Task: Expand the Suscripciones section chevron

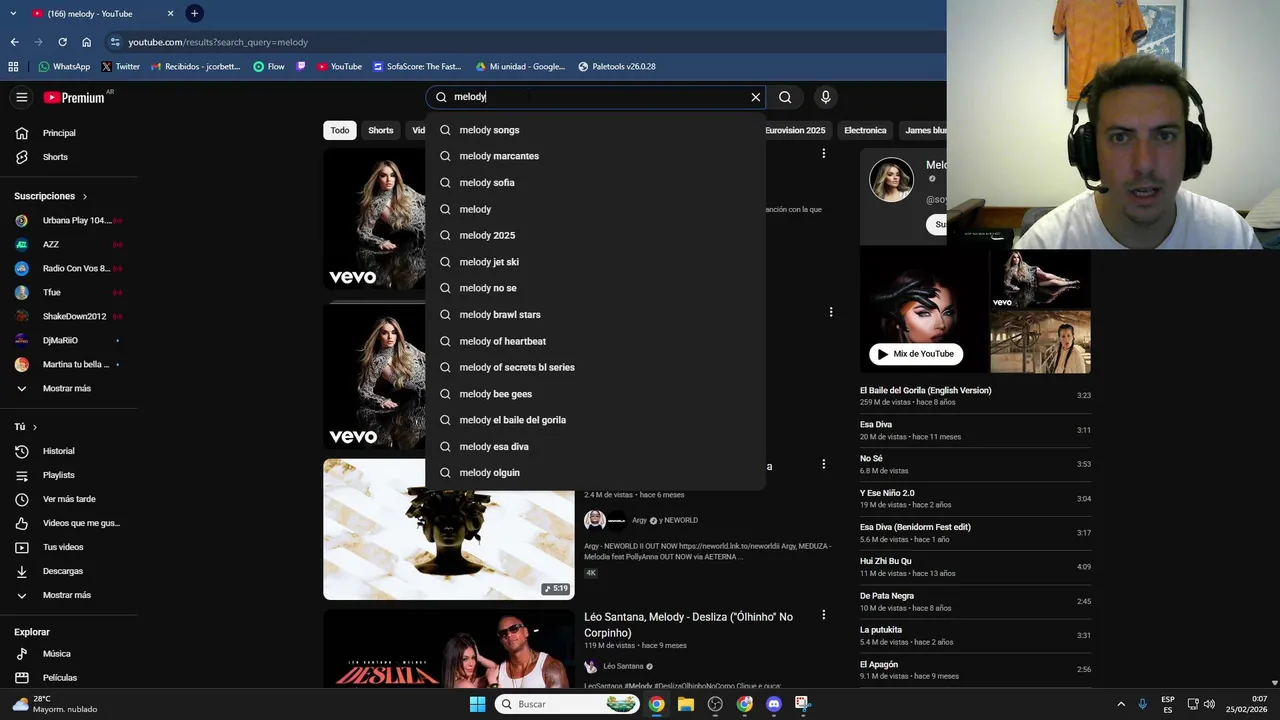Action: pos(85,196)
